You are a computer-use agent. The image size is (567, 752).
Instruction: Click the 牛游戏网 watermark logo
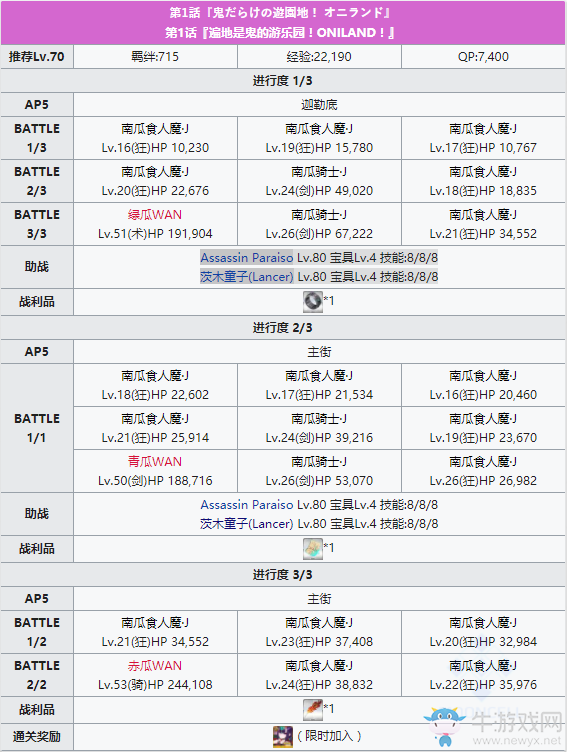(x=494, y=725)
